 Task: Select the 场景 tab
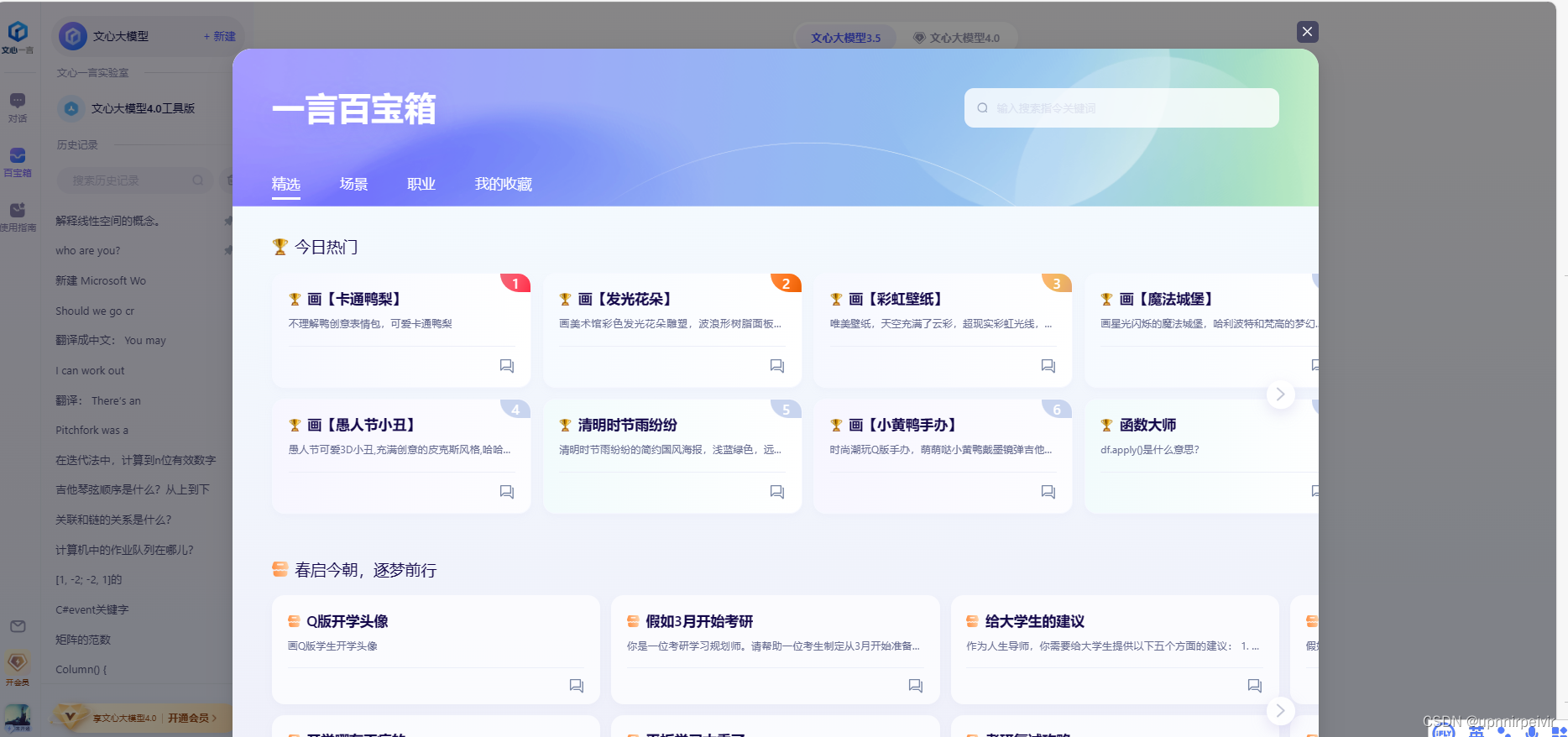pos(353,184)
